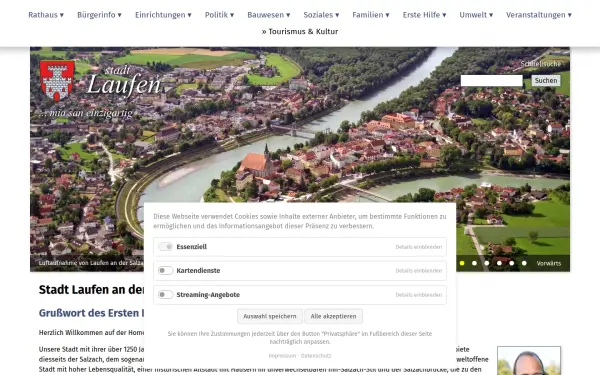This screenshot has height=375, width=600.
Task: Click Alle akzeptieren button
Action: (333, 316)
